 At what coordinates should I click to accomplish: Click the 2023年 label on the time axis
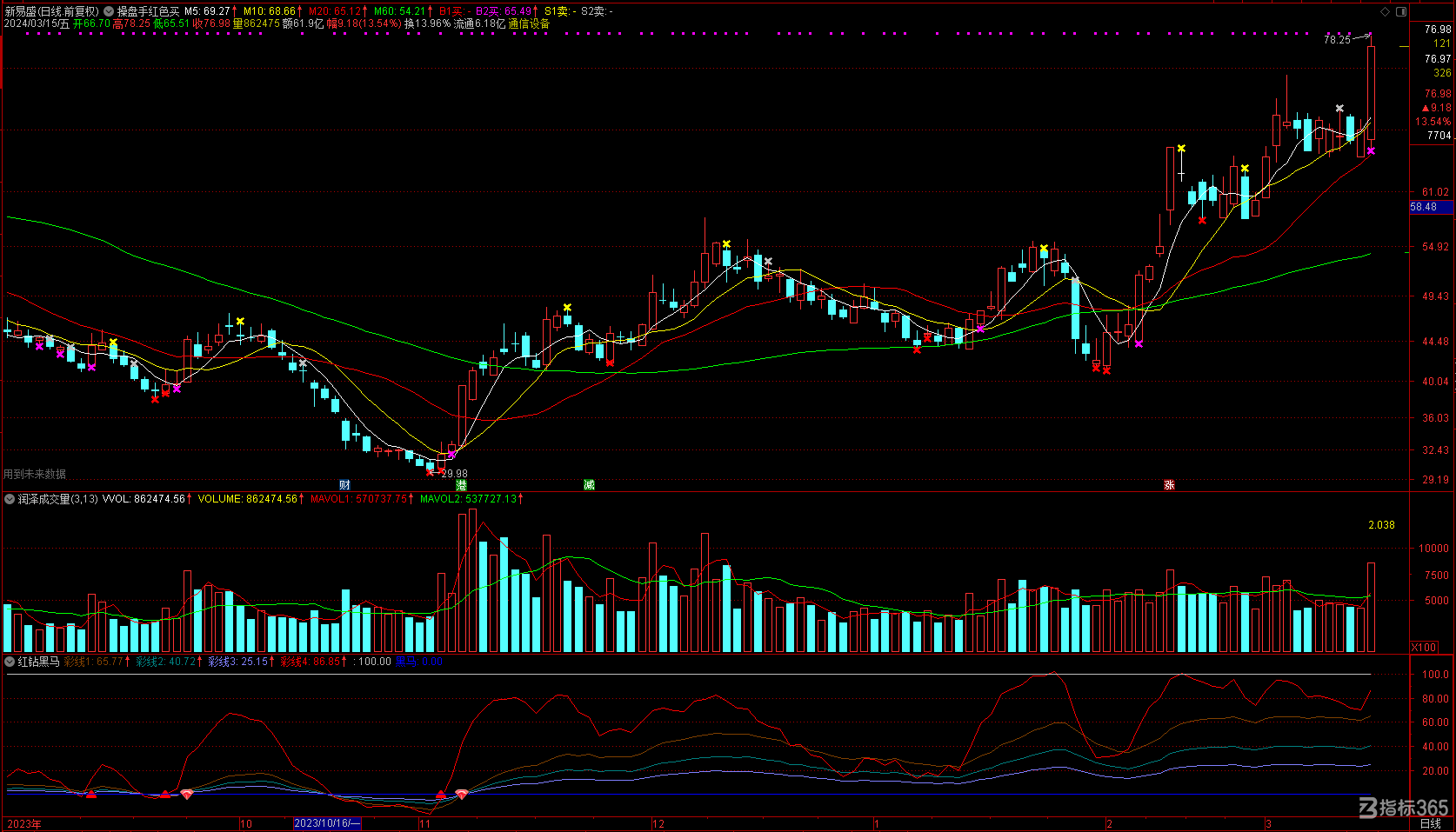pyautogui.click(x=24, y=823)
